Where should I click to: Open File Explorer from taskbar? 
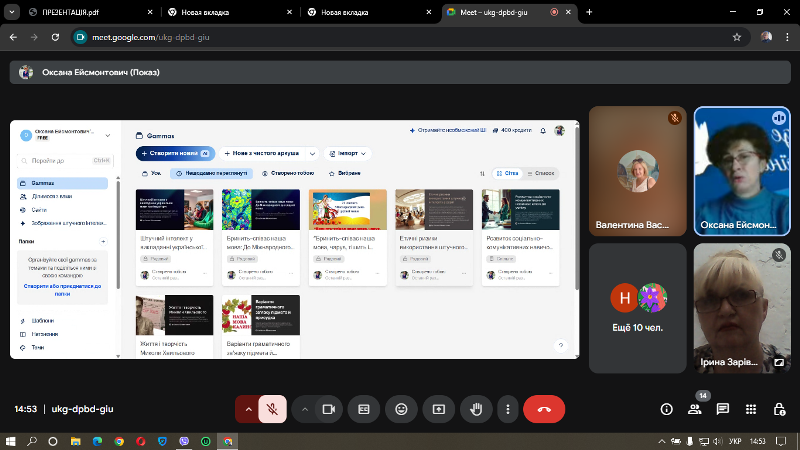(x=76, y=441)
